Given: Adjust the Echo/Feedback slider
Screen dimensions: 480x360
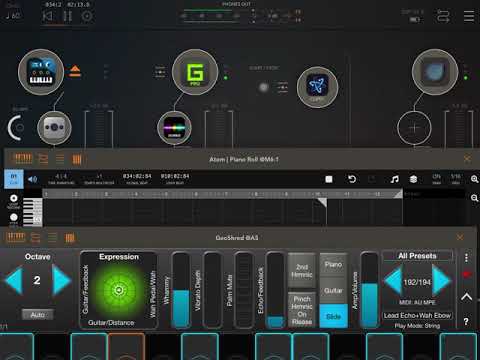Looking at the screenshot, I should [275, 290].
